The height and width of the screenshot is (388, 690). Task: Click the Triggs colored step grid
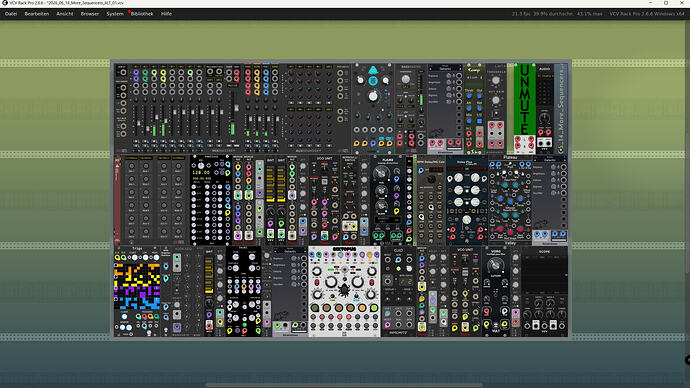coord(137,286)
